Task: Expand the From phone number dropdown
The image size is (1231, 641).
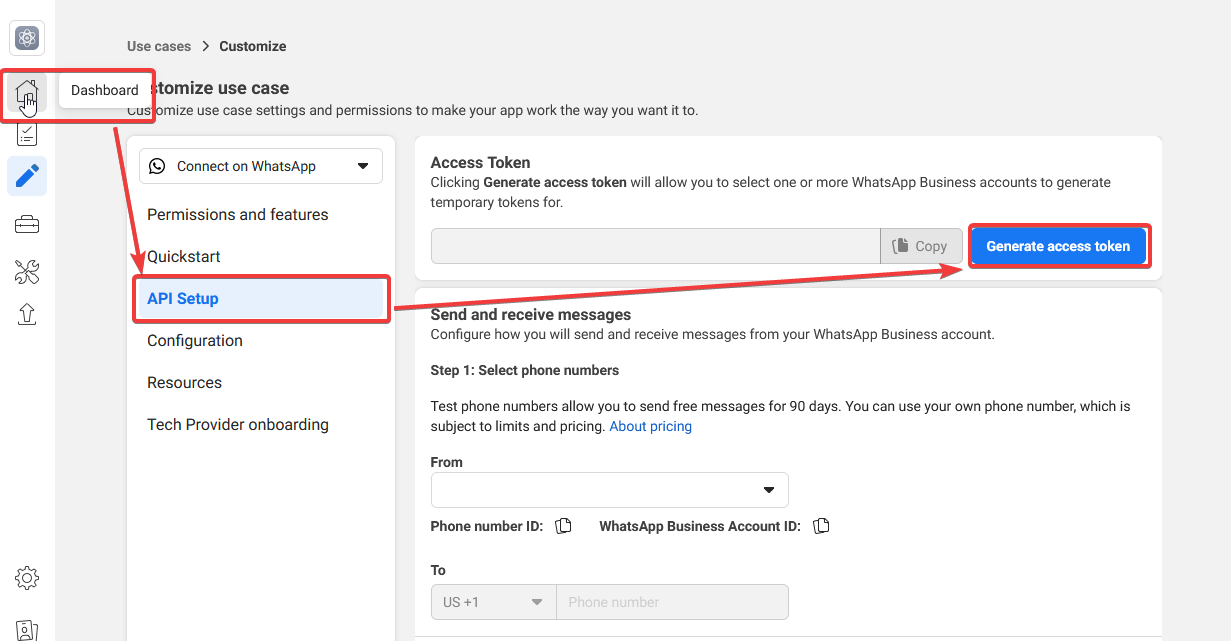Action: (609, 490)
